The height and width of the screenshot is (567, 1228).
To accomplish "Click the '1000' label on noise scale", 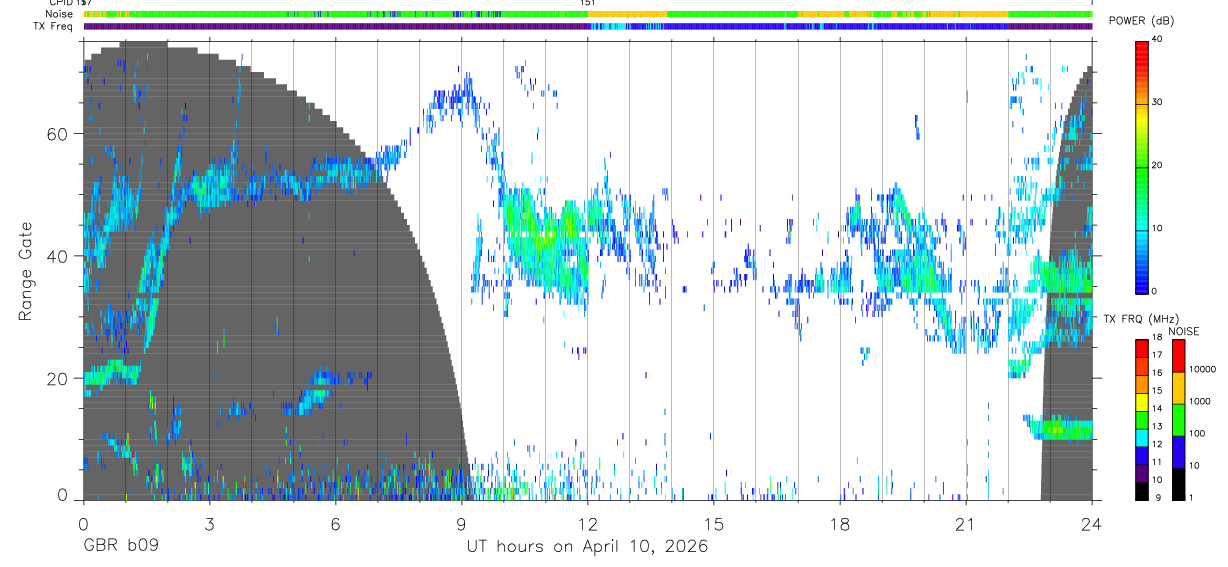I will pos(1201,401).
